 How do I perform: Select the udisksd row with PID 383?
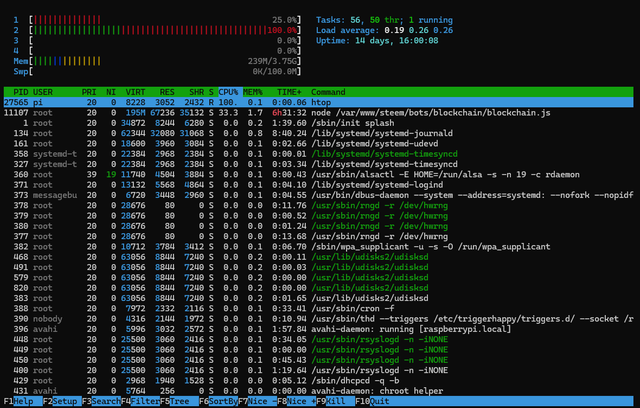(x=318, y=298)
